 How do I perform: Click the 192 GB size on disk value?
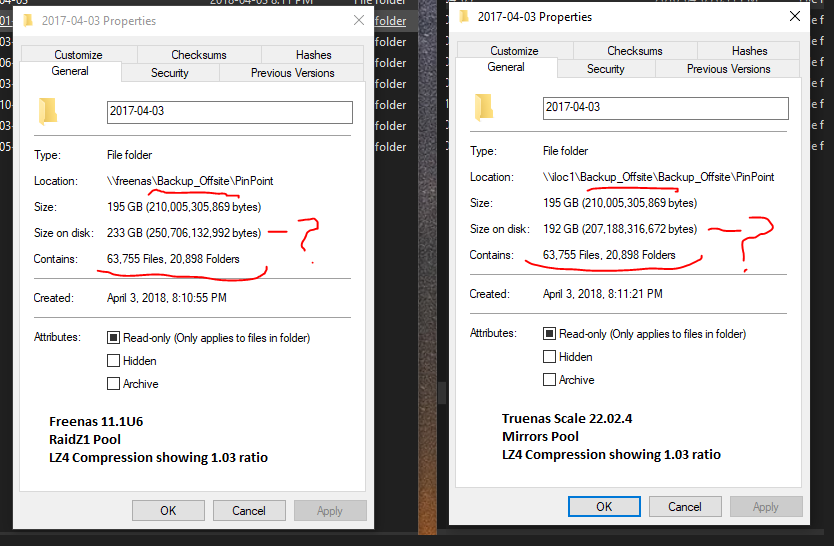tap(620, 229)
